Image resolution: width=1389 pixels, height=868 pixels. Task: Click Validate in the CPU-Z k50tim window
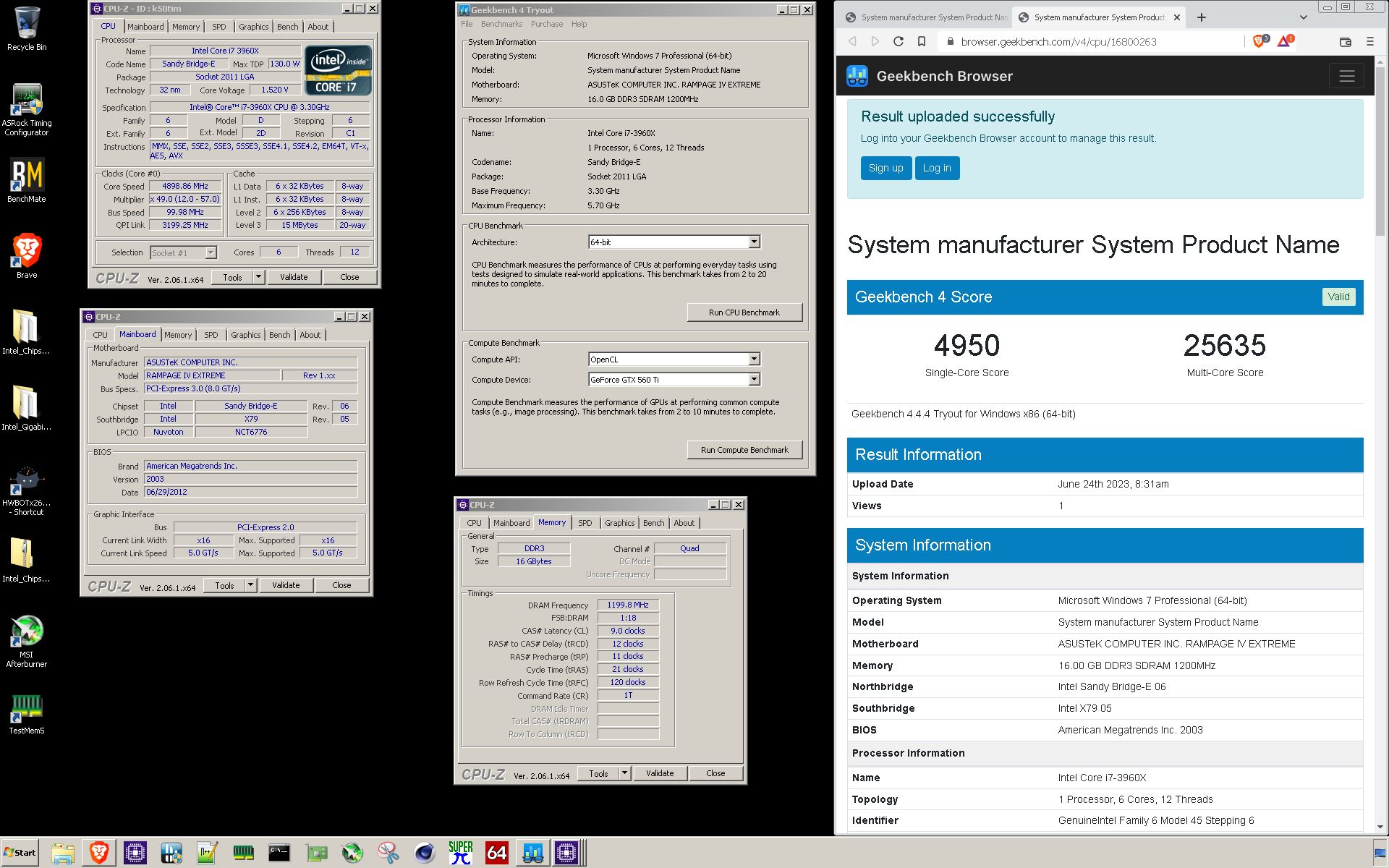point(294,277)
